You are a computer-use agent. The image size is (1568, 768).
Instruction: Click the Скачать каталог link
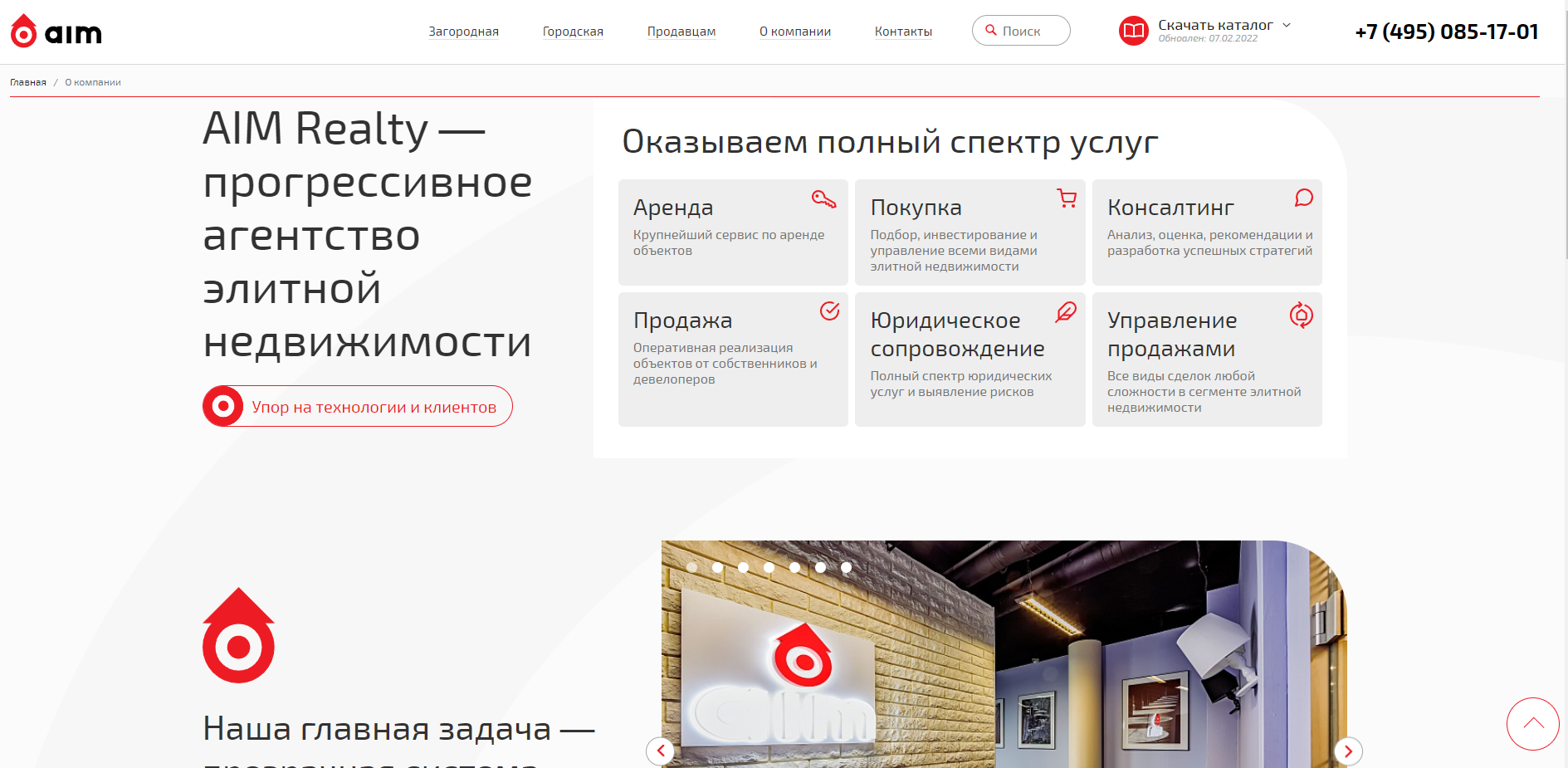coord(1215,25)
